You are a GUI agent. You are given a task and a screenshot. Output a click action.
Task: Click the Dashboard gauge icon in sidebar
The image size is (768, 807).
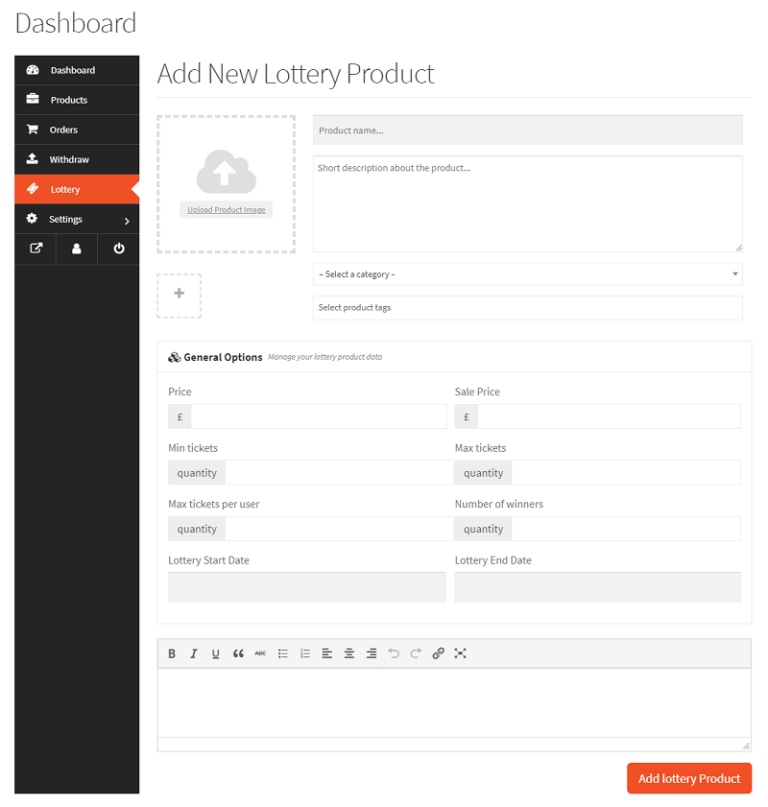(x=32, y=70)
